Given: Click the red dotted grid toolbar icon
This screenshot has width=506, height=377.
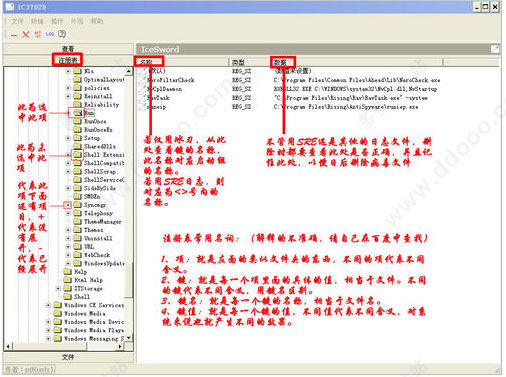Looking at the screenshot, I should [38, 34].
